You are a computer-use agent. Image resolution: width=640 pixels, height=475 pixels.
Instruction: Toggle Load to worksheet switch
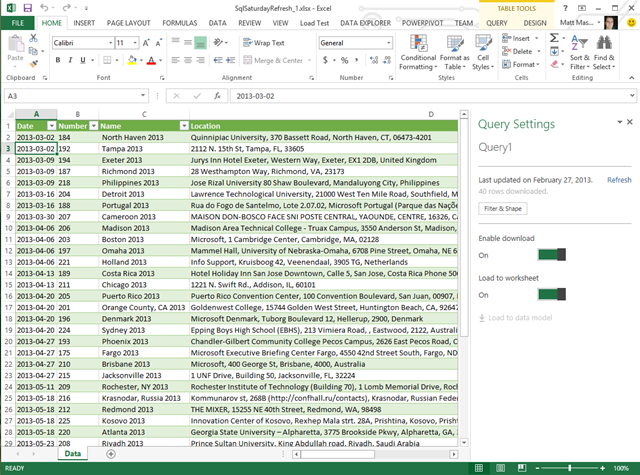tap(552, 294)
